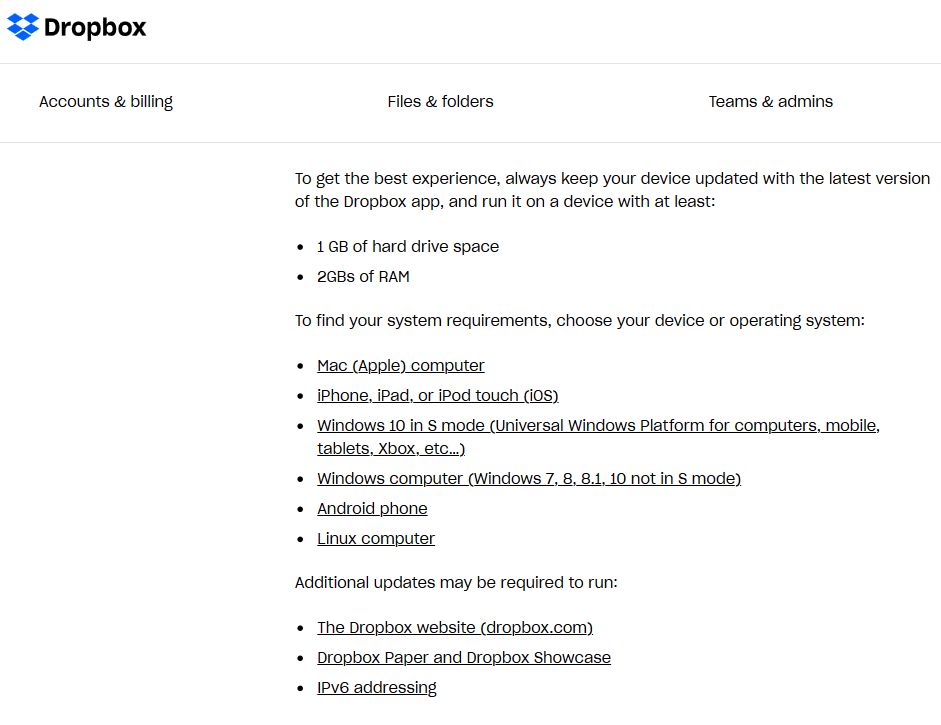Click the Windows computer (Windows 7, 8, 8.1) link
Screen dimensions: 941x725
pos(528,479)
